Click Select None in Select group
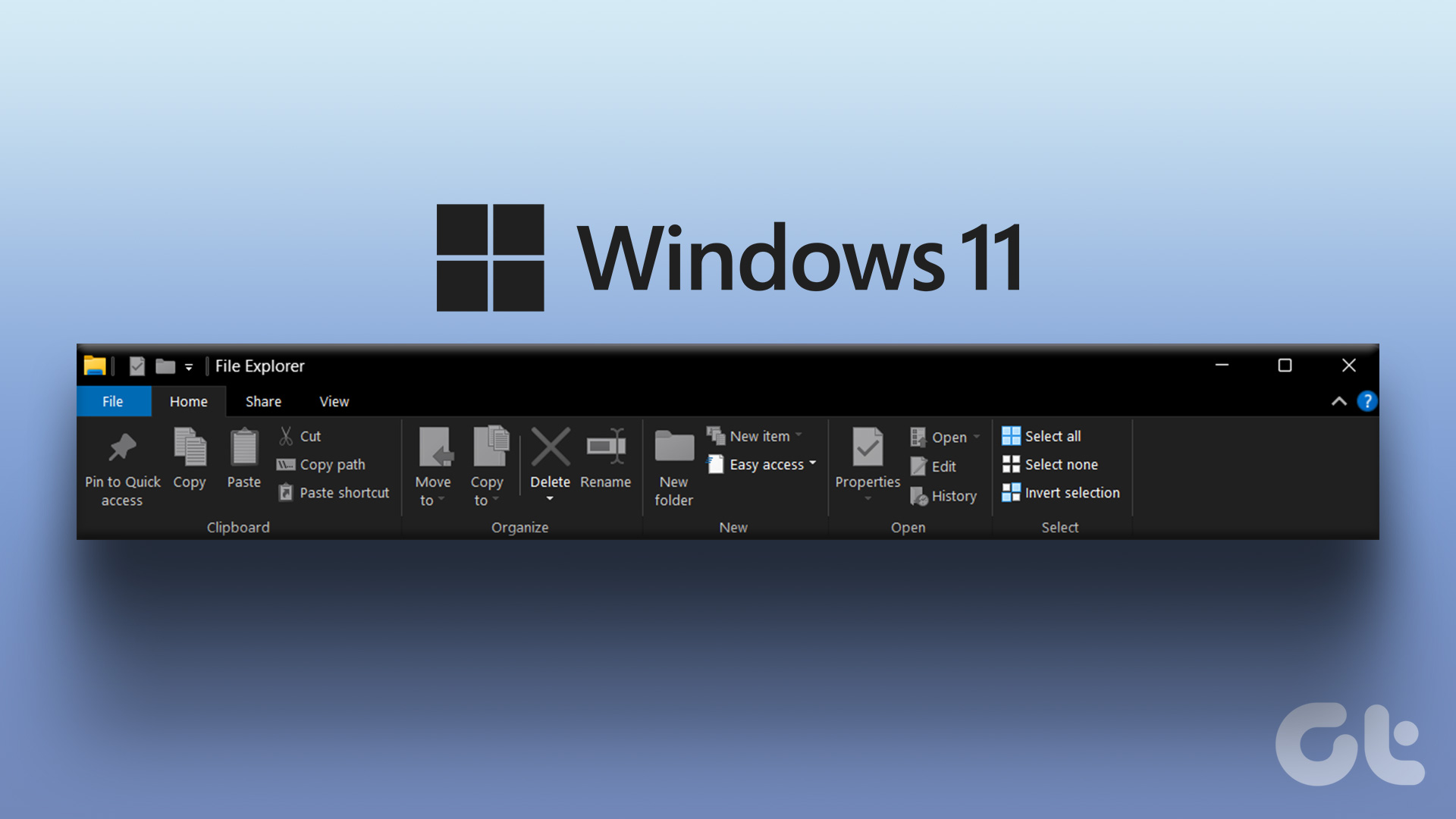Image resolution: width=1456 pixels, height=819 pixels. pos(1058,464)
